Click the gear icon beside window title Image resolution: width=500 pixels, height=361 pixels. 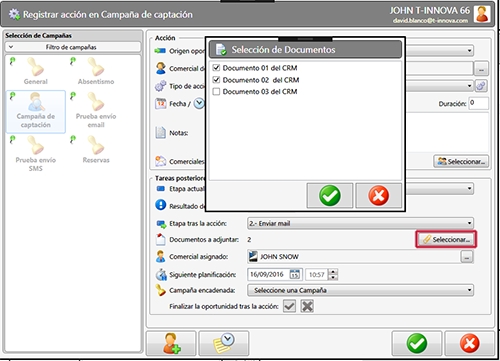click(14, 14)
